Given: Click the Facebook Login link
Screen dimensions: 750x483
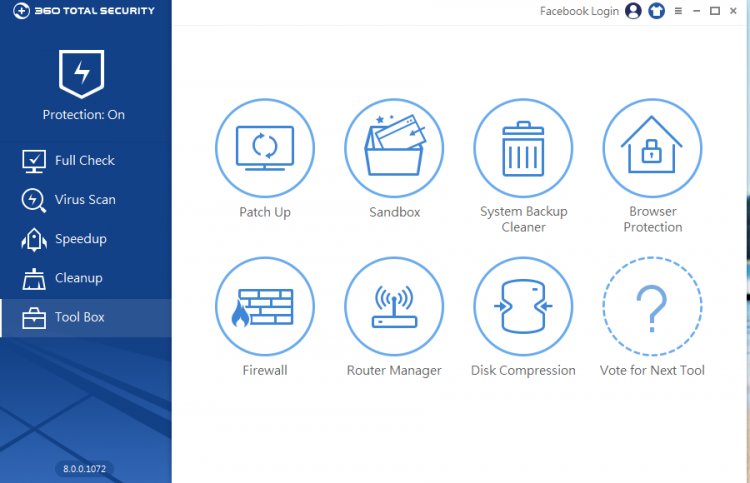Looking at the screenshot, I should tap(579, 11).
